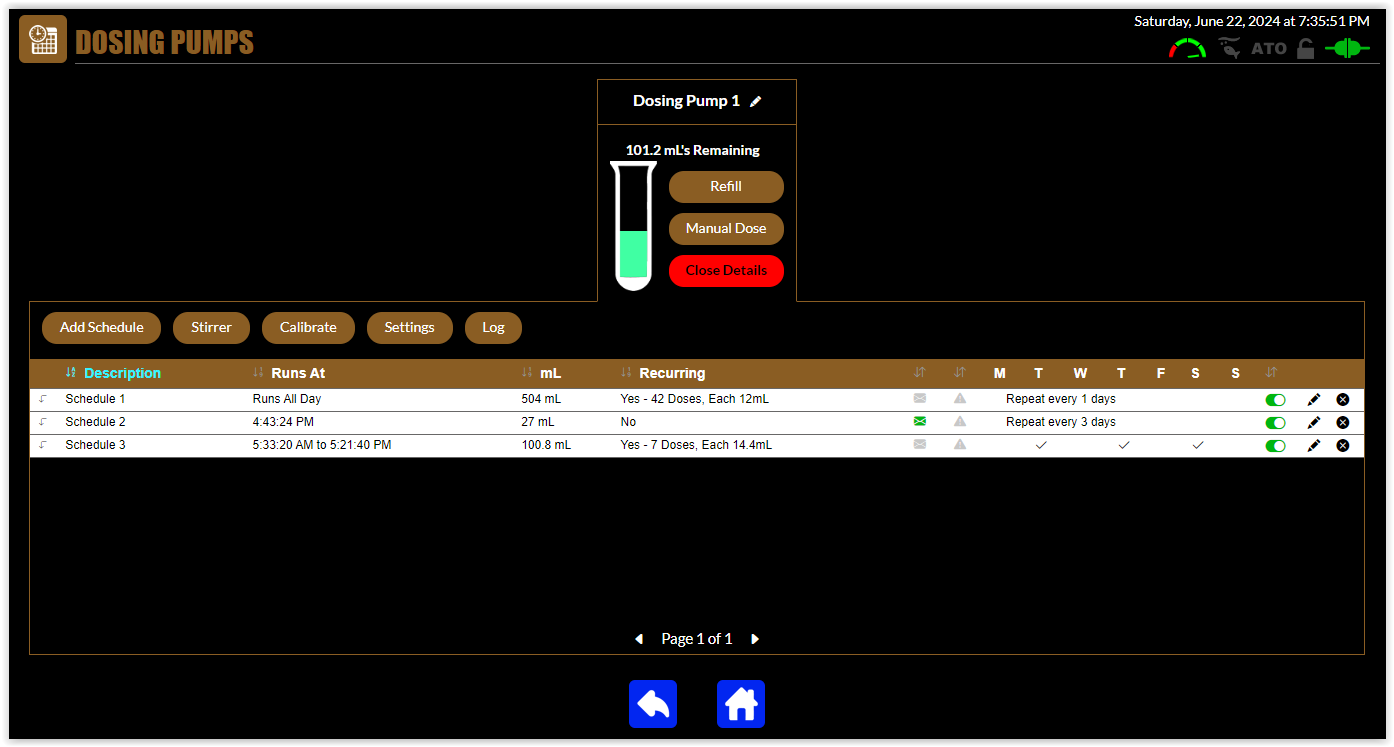This screenshot has width=1394, height=747.
Task: Disable the Schedule 1 enable toggle
Action: pos(1275,399)
